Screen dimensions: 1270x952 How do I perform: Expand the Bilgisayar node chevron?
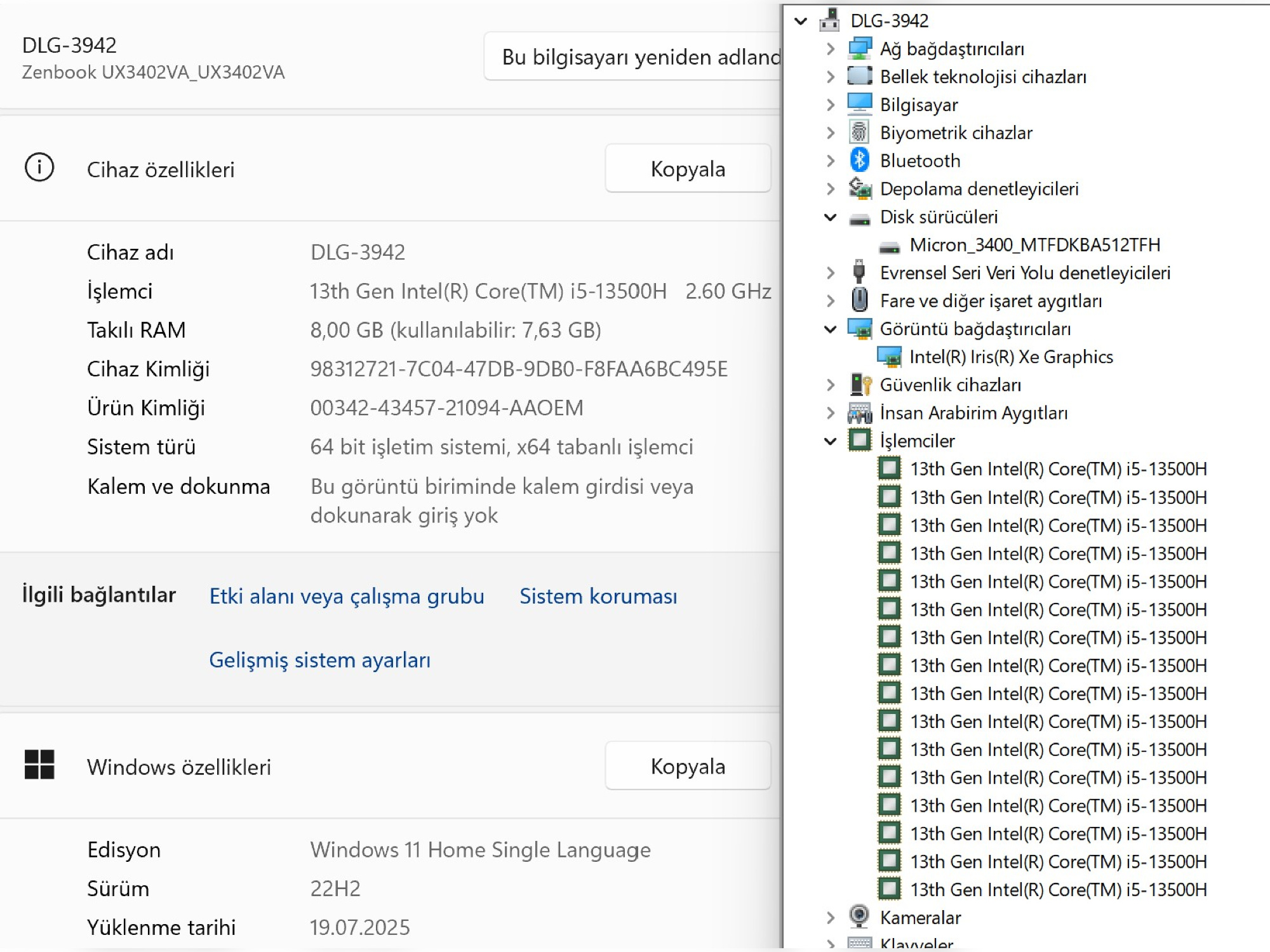831,105
